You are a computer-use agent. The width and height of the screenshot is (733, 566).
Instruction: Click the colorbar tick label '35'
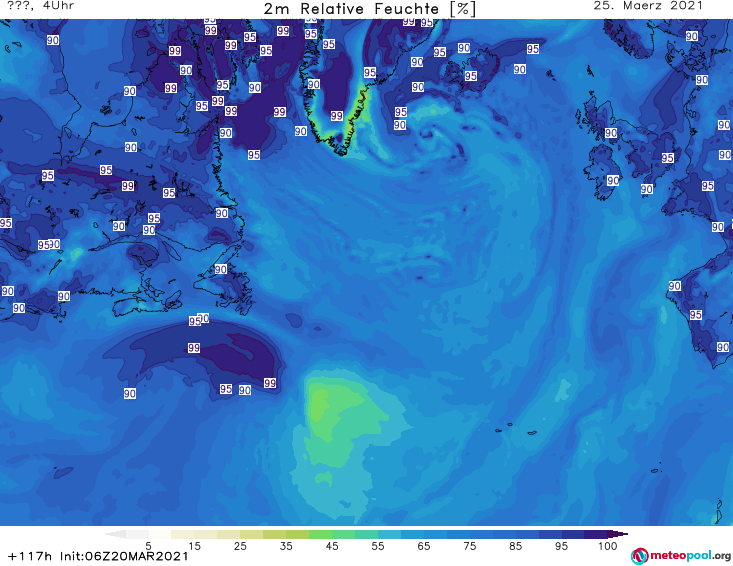286,546
